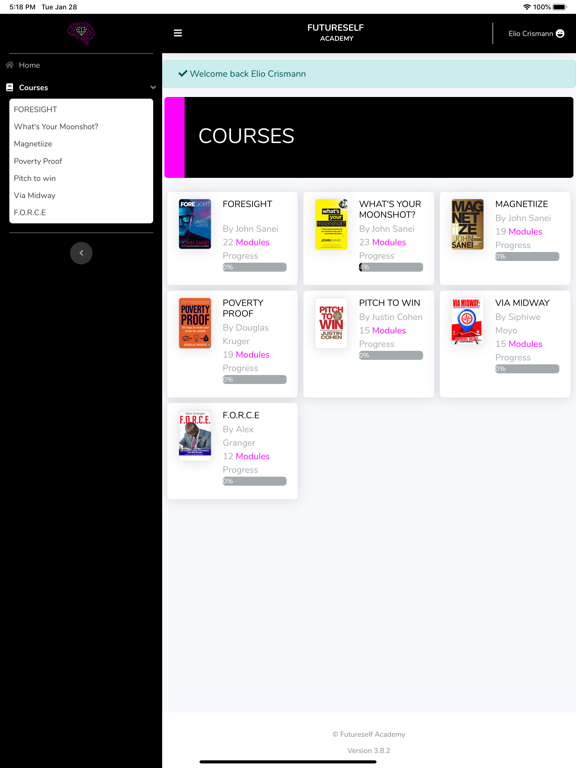
Task: Click the Futureself brain logo
Action: point(81,33)
